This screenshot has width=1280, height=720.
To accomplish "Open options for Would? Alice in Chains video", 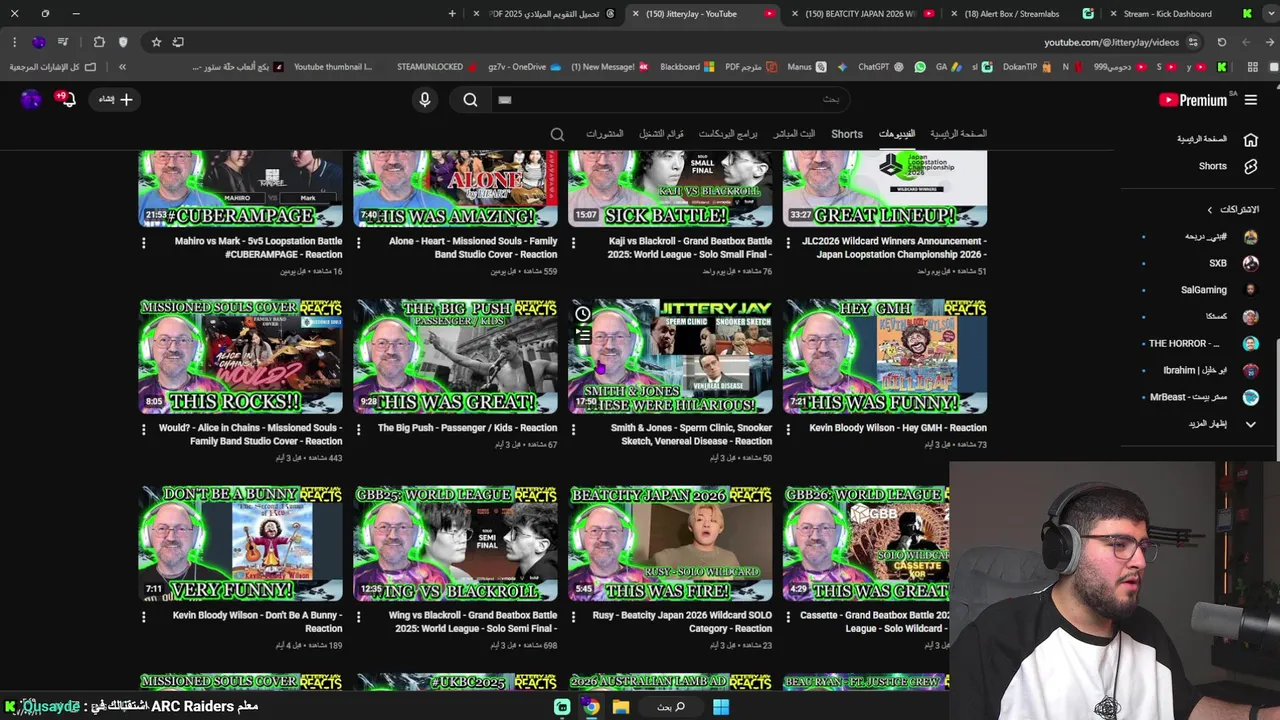I will tap(143, 429).
